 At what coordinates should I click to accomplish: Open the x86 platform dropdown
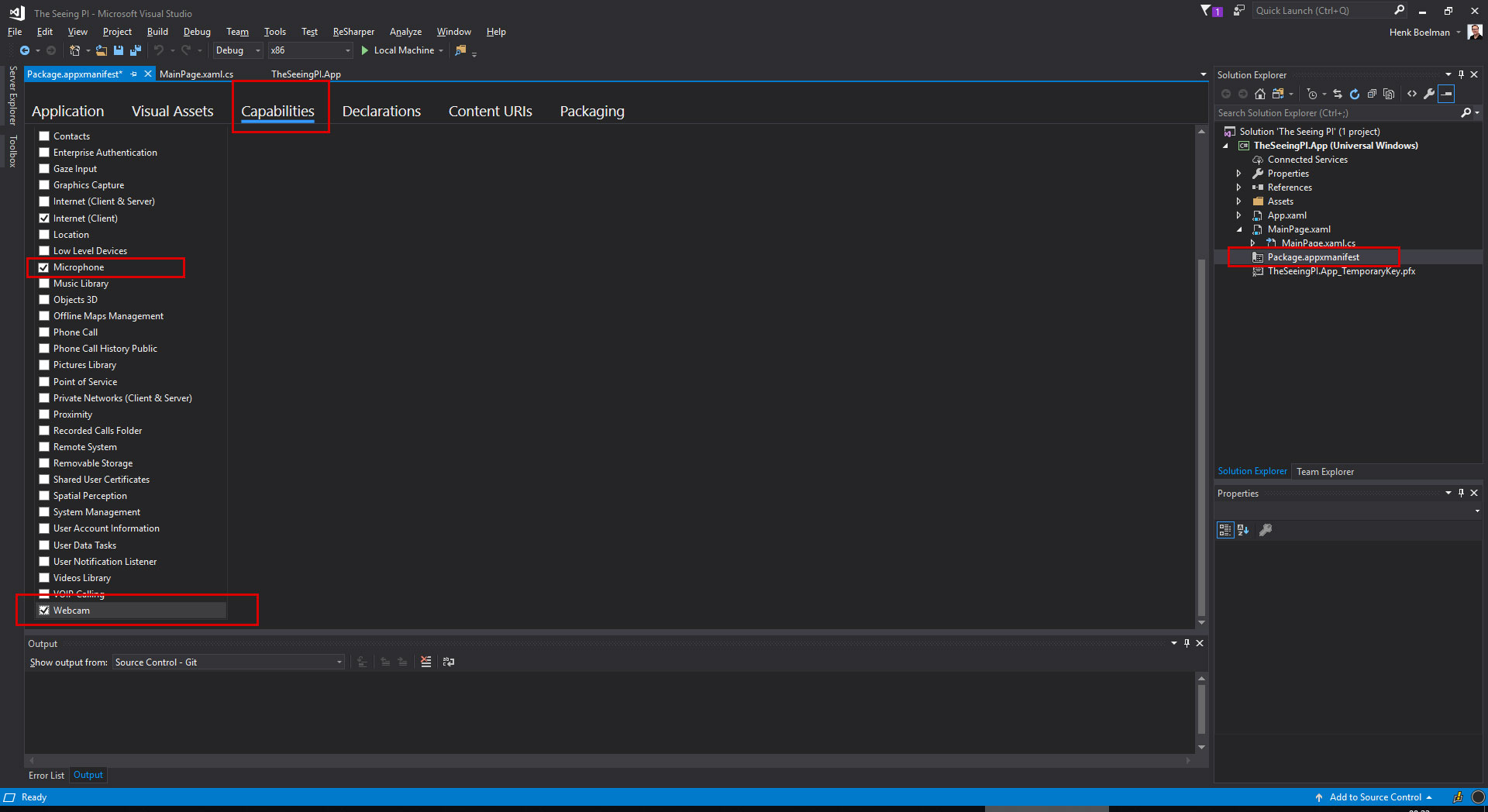[310, 50]
